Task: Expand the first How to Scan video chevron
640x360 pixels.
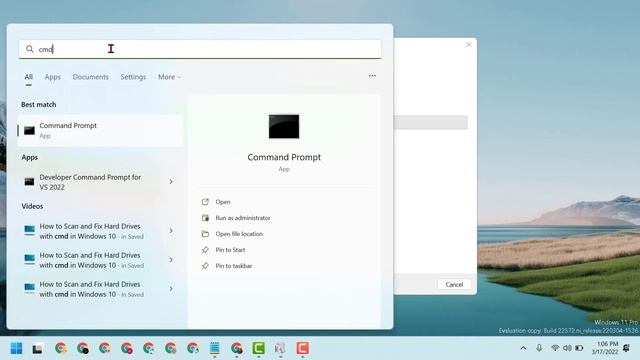Action: tap(171, 231)
